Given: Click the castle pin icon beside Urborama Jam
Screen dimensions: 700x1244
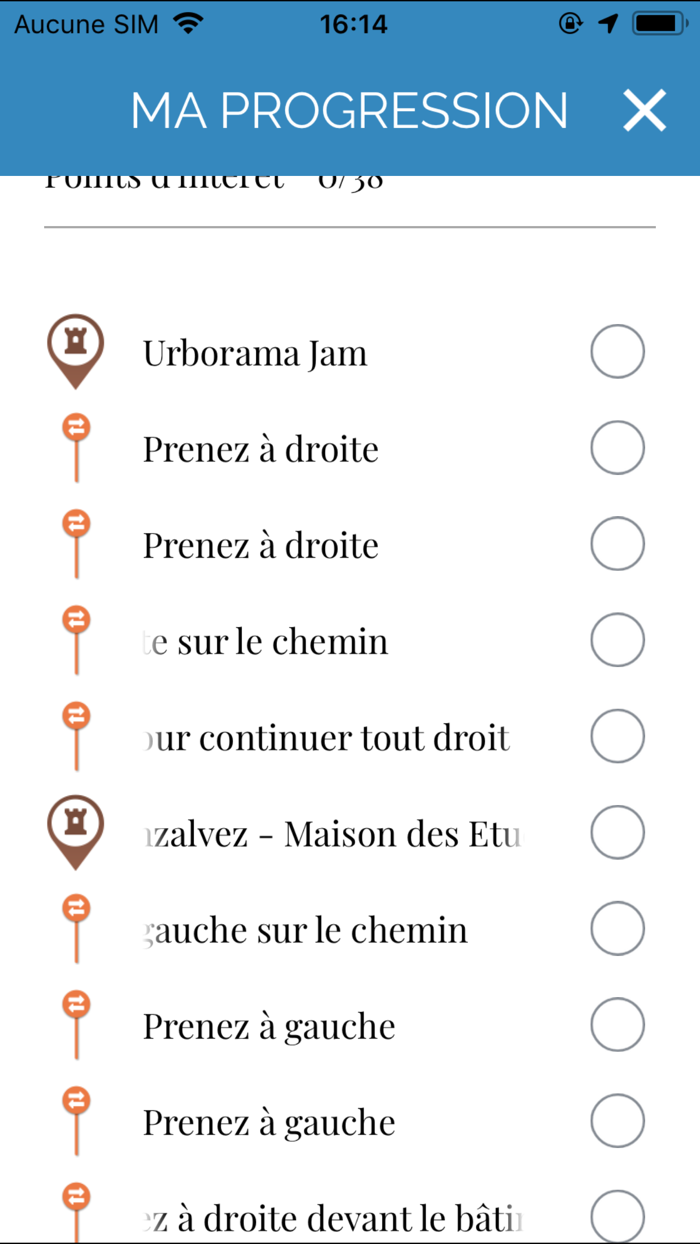Looking at the screenshot, I should point(75,350).
